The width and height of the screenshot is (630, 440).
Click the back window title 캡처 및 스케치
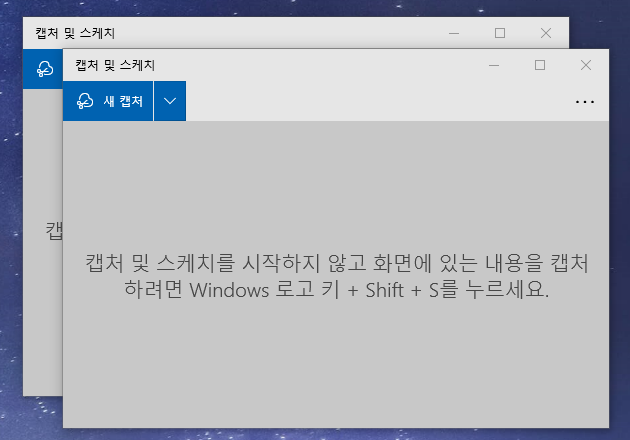click(x=75, y=33)
